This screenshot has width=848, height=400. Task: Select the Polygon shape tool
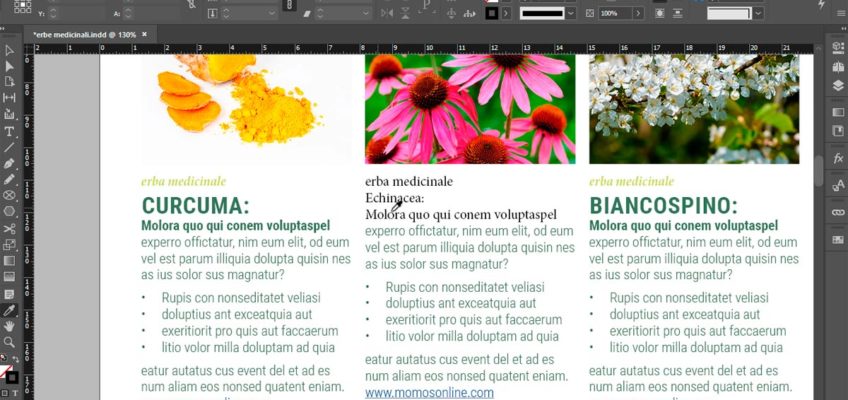tap(9, 211)
